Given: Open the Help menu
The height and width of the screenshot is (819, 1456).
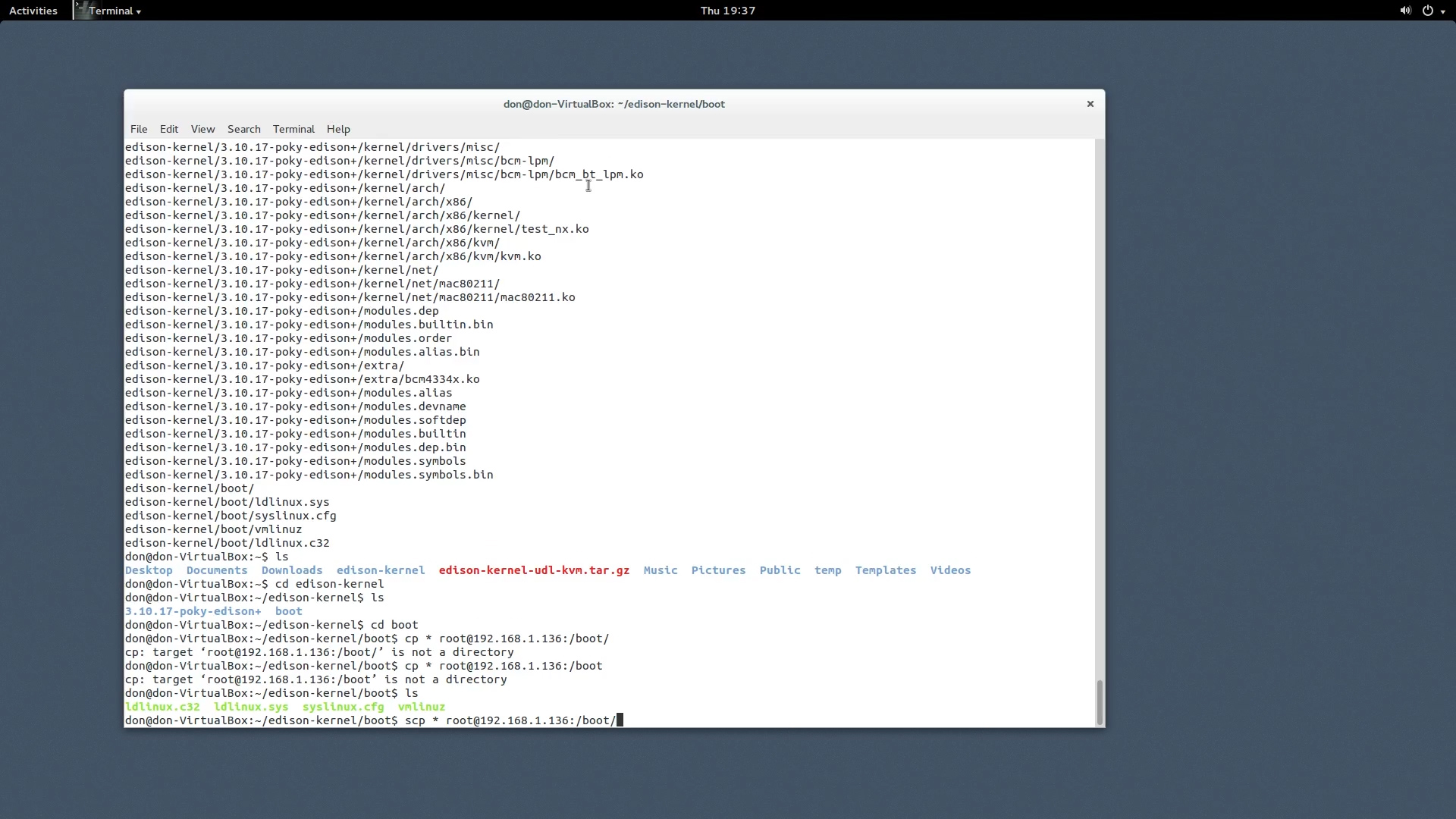Looking at the screenshot, I should [338, 129].
